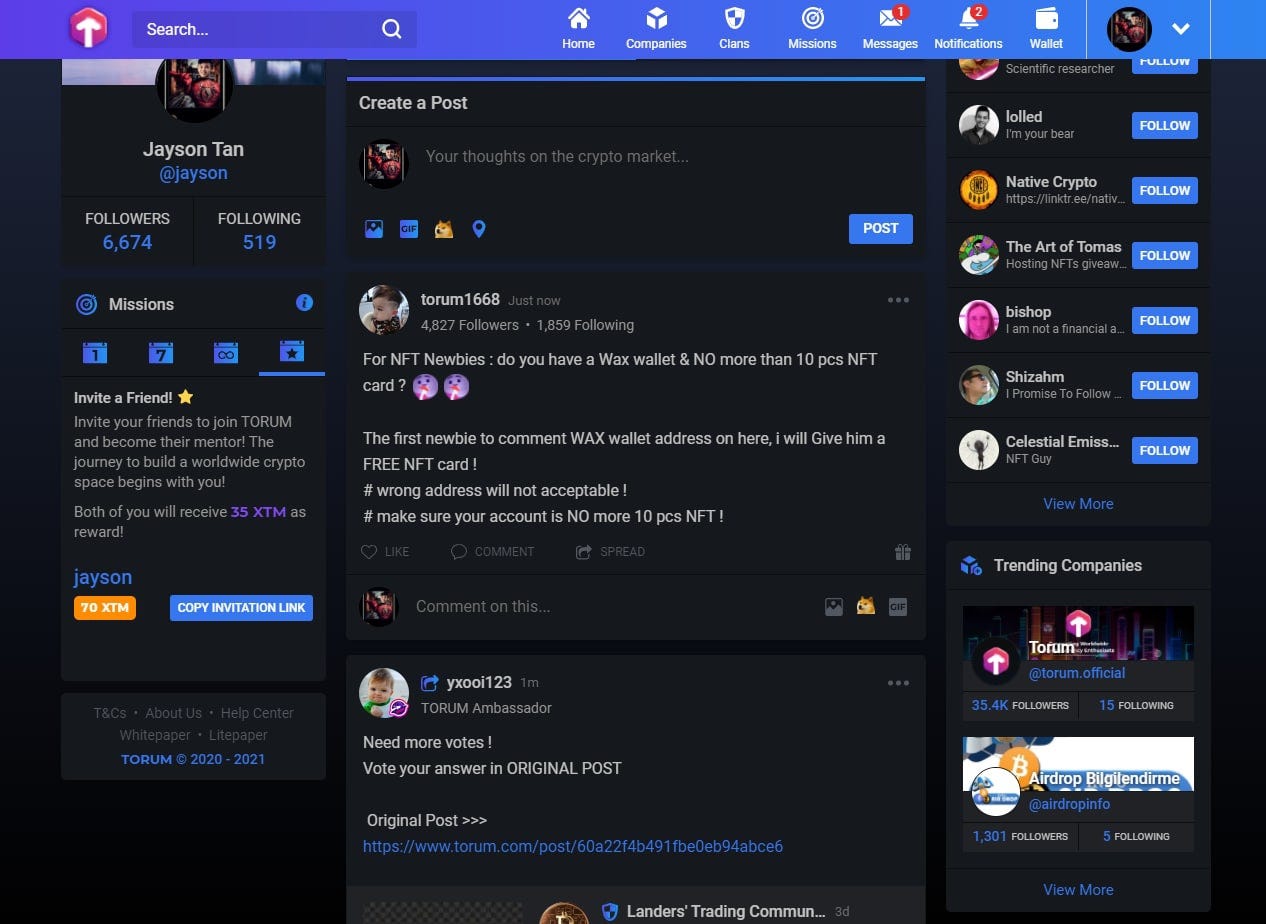This screenshot has width=1266, height=924.
Task: Click the Torum company banner thumbnail
Action: coord(1078,633)
